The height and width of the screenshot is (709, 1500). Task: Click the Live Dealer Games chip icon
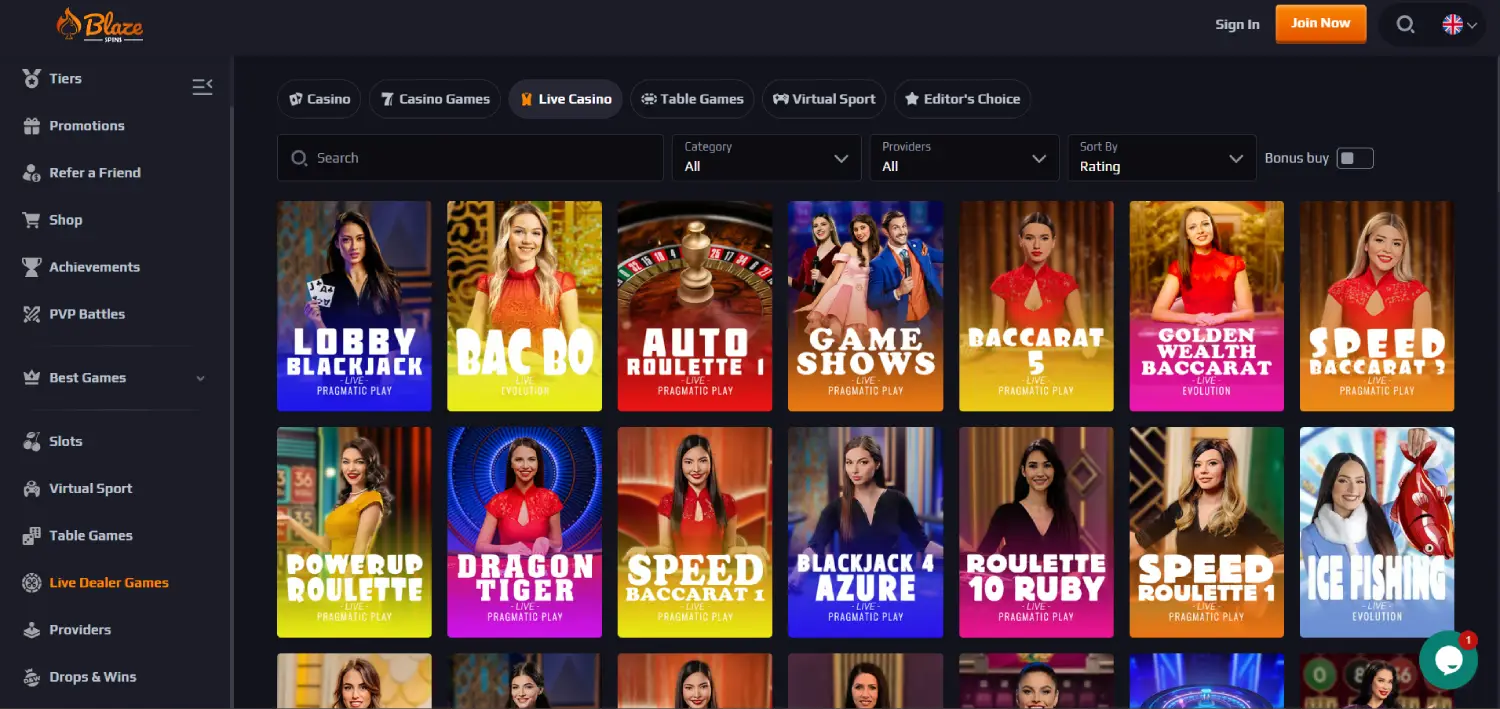pos(31,583)
